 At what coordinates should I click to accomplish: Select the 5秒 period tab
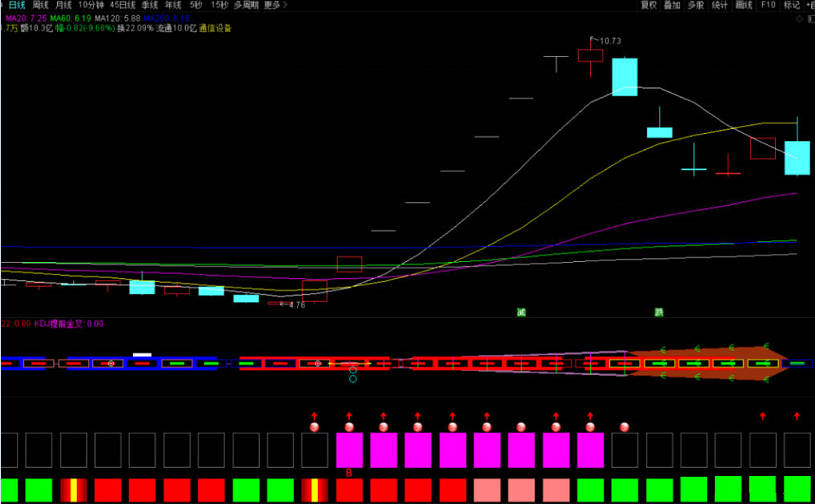tap(196, 5)
